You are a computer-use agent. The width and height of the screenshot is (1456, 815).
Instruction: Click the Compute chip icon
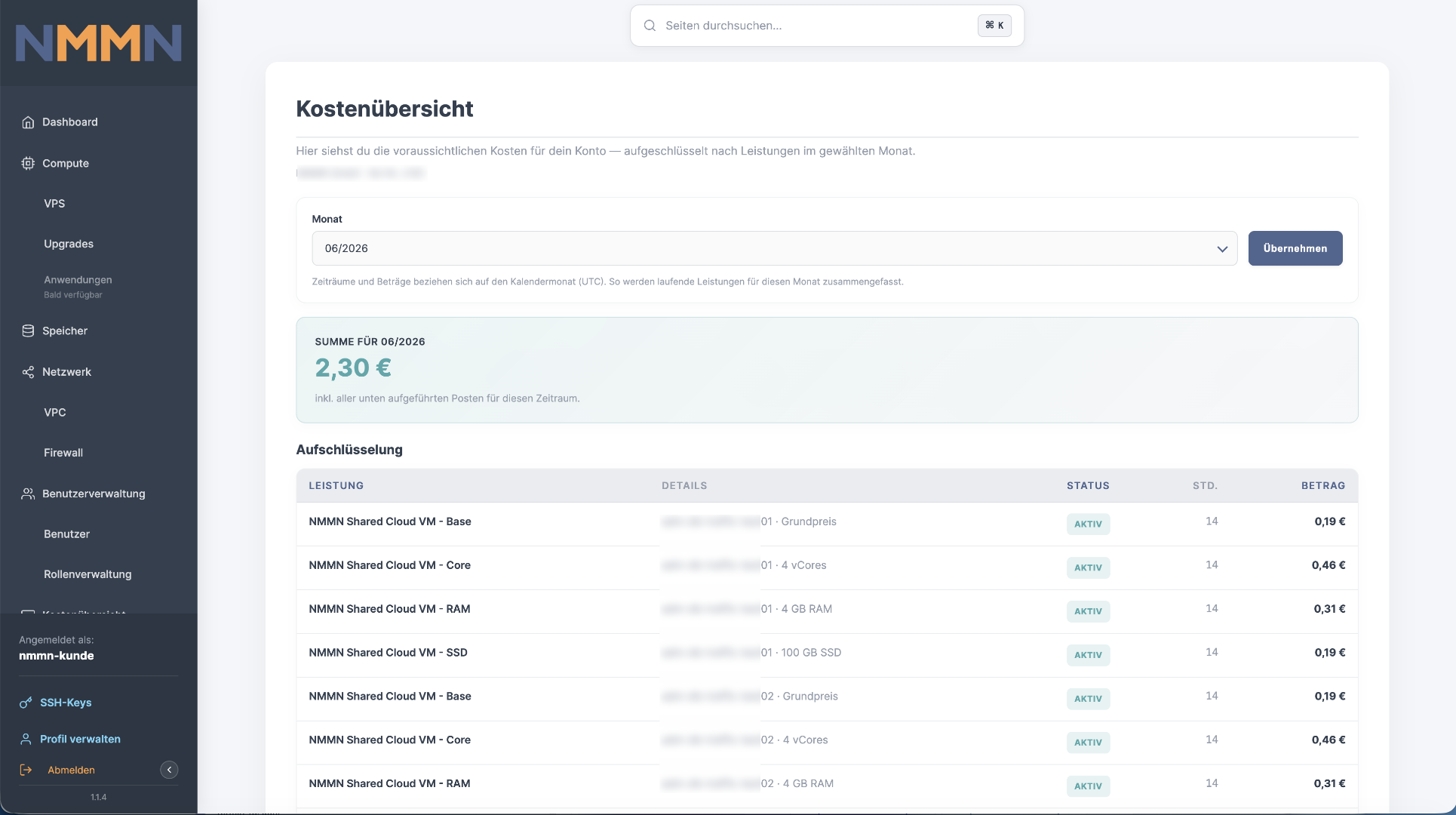(x=28, y=163)
